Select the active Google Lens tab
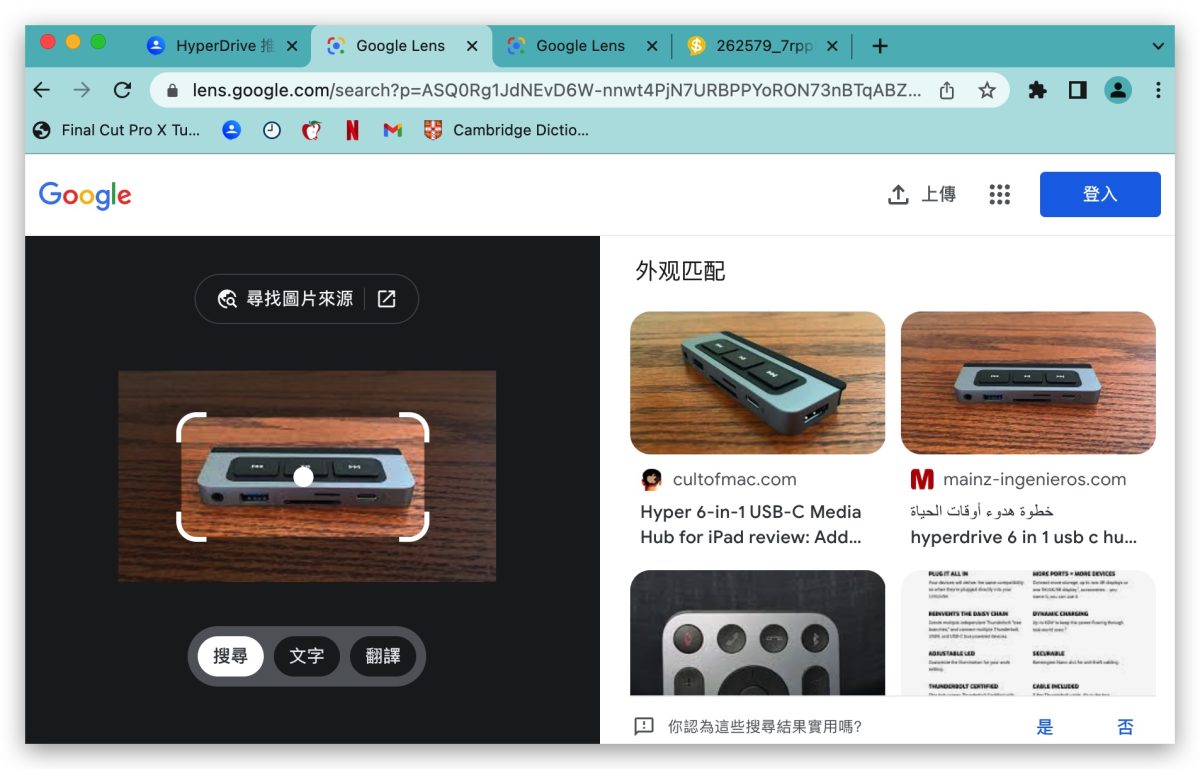 pos(401,46)
